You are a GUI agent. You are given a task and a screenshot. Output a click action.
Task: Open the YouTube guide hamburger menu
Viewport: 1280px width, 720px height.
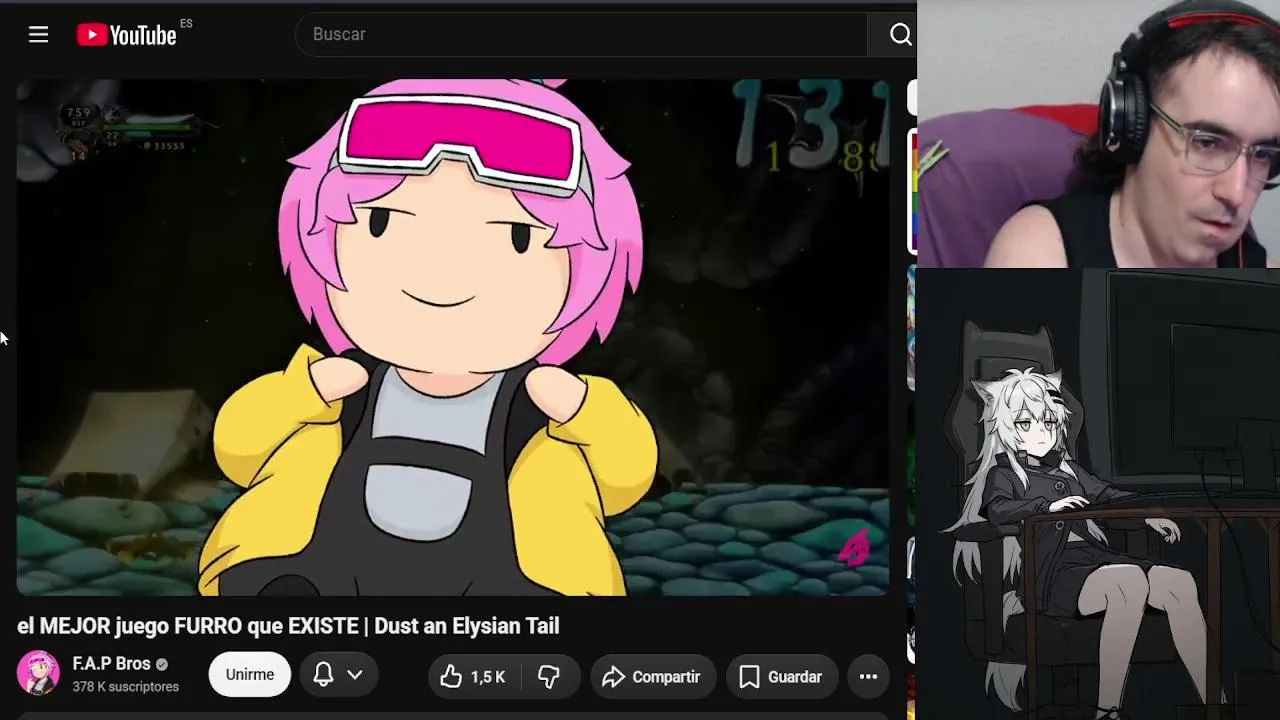(x=38, y=35)
